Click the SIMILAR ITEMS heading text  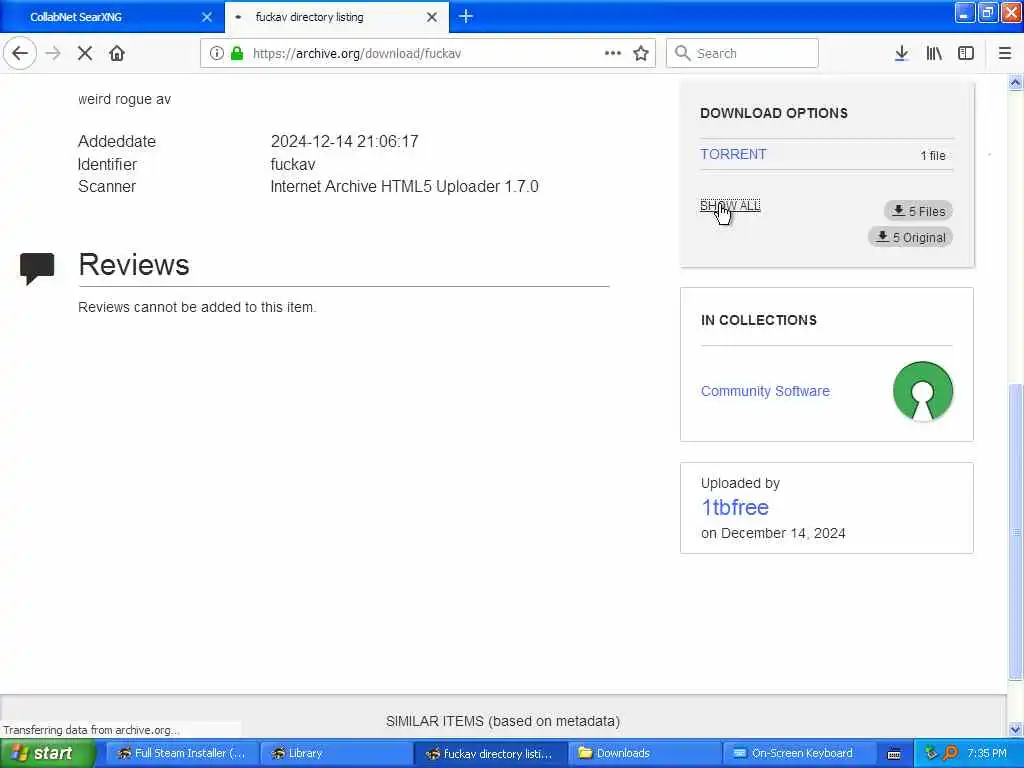(x=502, y=721)
